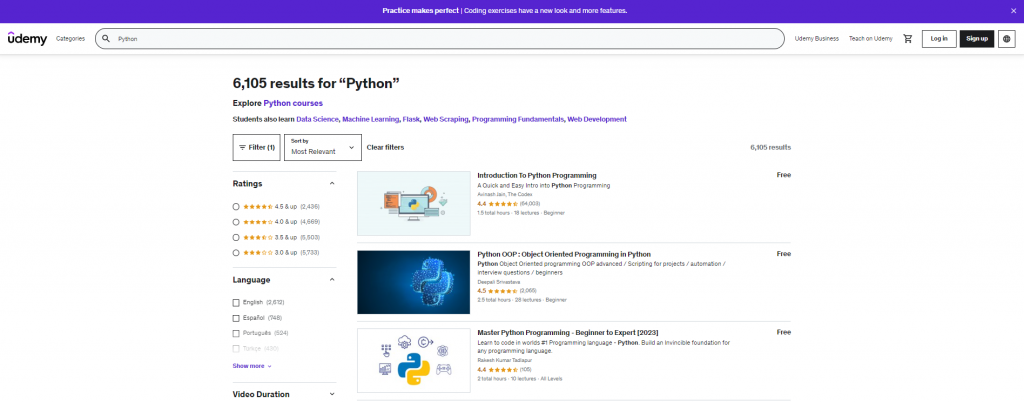
Task: Click the Log in button
Action: pos(938,38)
